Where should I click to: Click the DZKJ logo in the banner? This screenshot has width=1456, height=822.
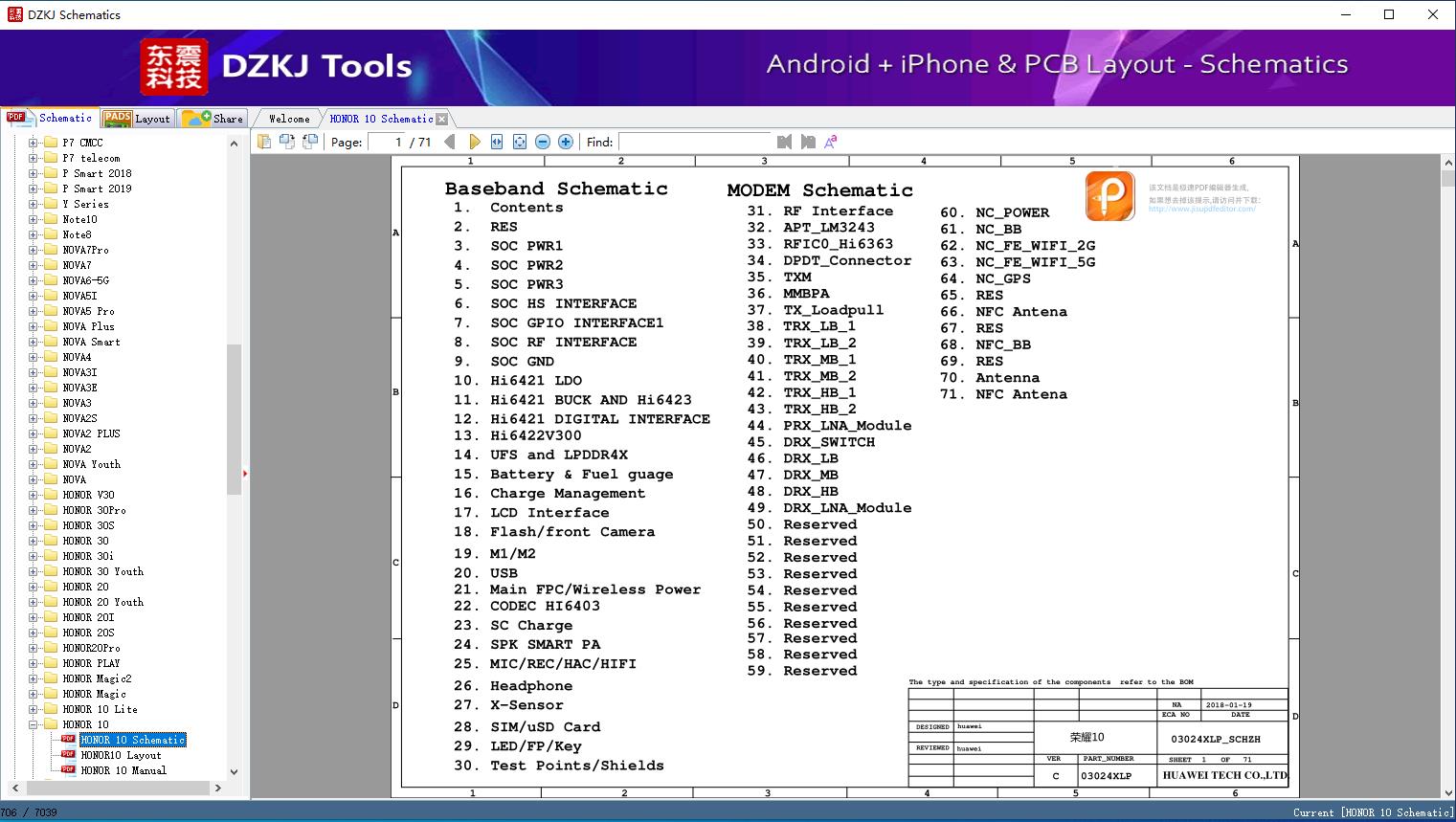click(x=173, y=66)
